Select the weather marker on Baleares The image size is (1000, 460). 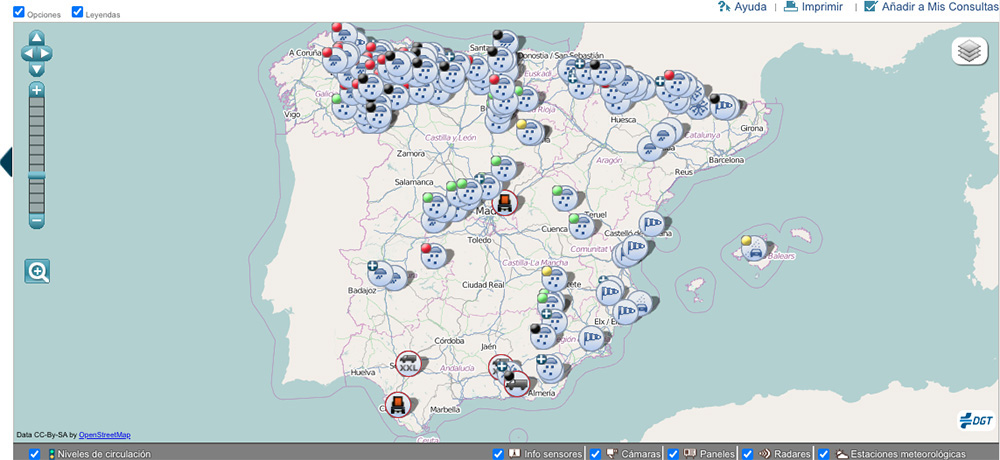click(x=753, y=248)
